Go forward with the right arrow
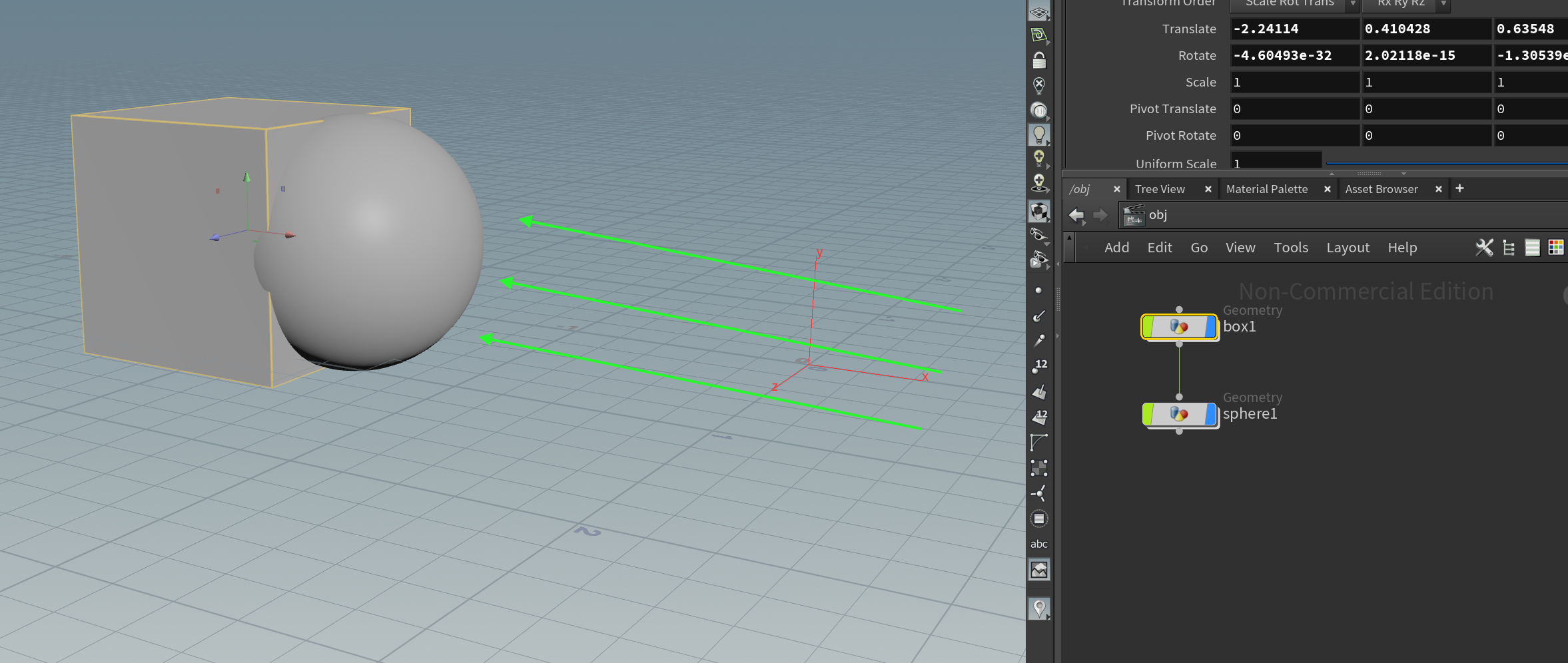 coord(1100,215)
